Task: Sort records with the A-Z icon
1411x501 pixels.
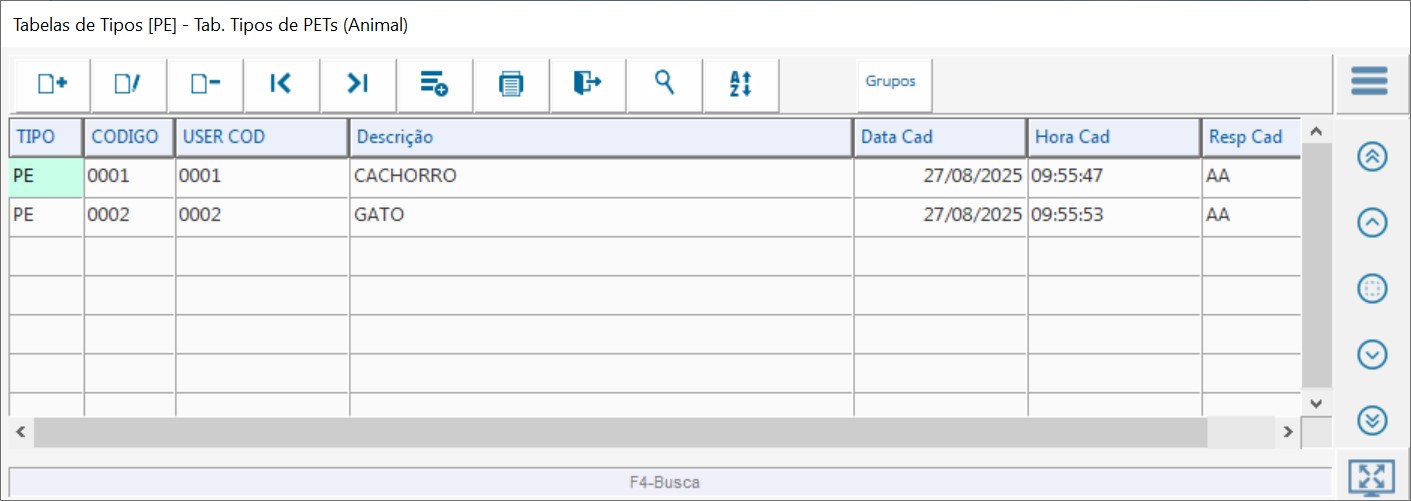Action: tap(741, 84)
